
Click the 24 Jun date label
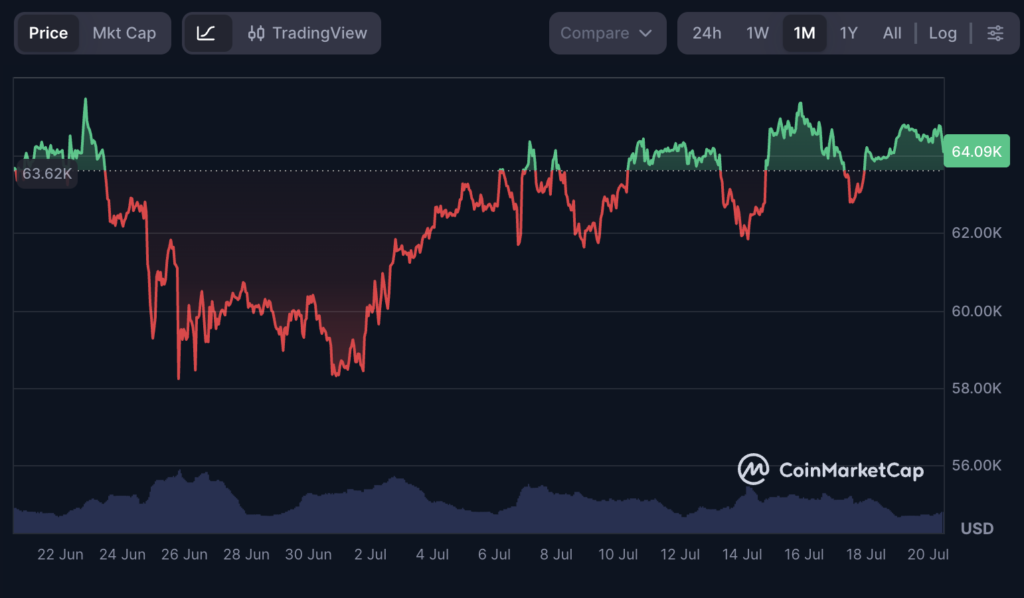122,554
